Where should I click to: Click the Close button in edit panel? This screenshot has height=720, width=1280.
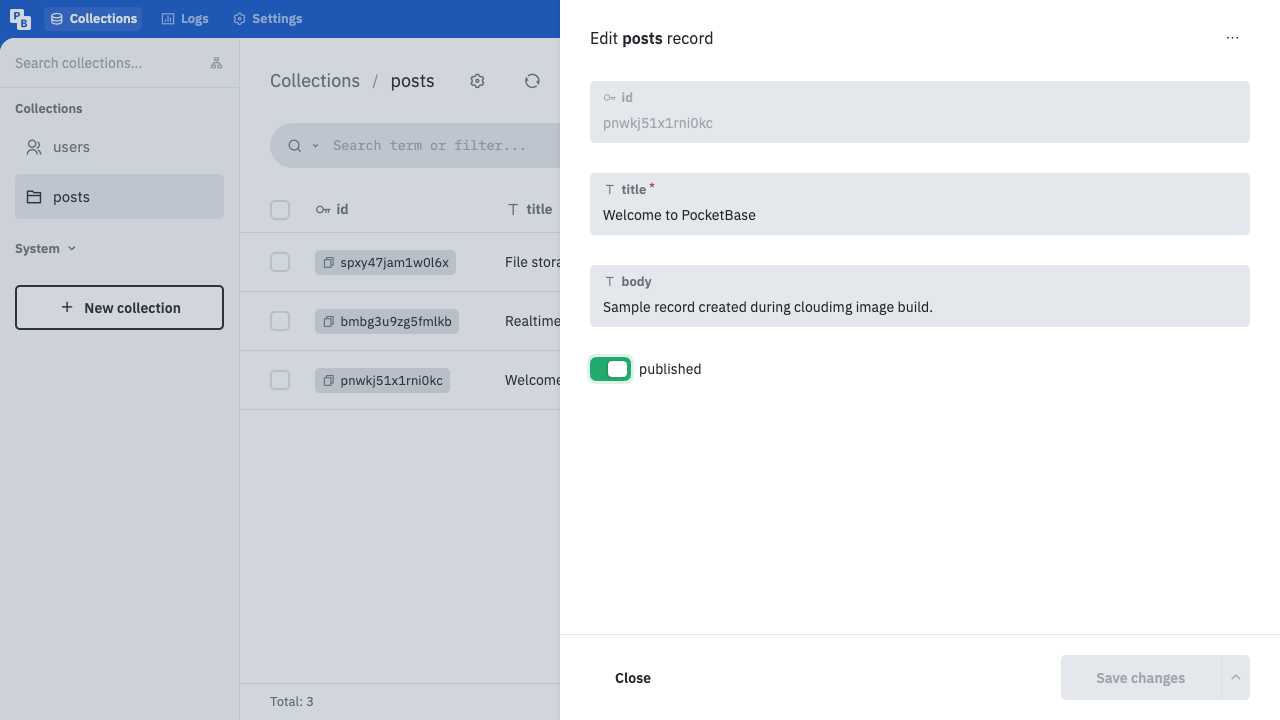(633, 678)
